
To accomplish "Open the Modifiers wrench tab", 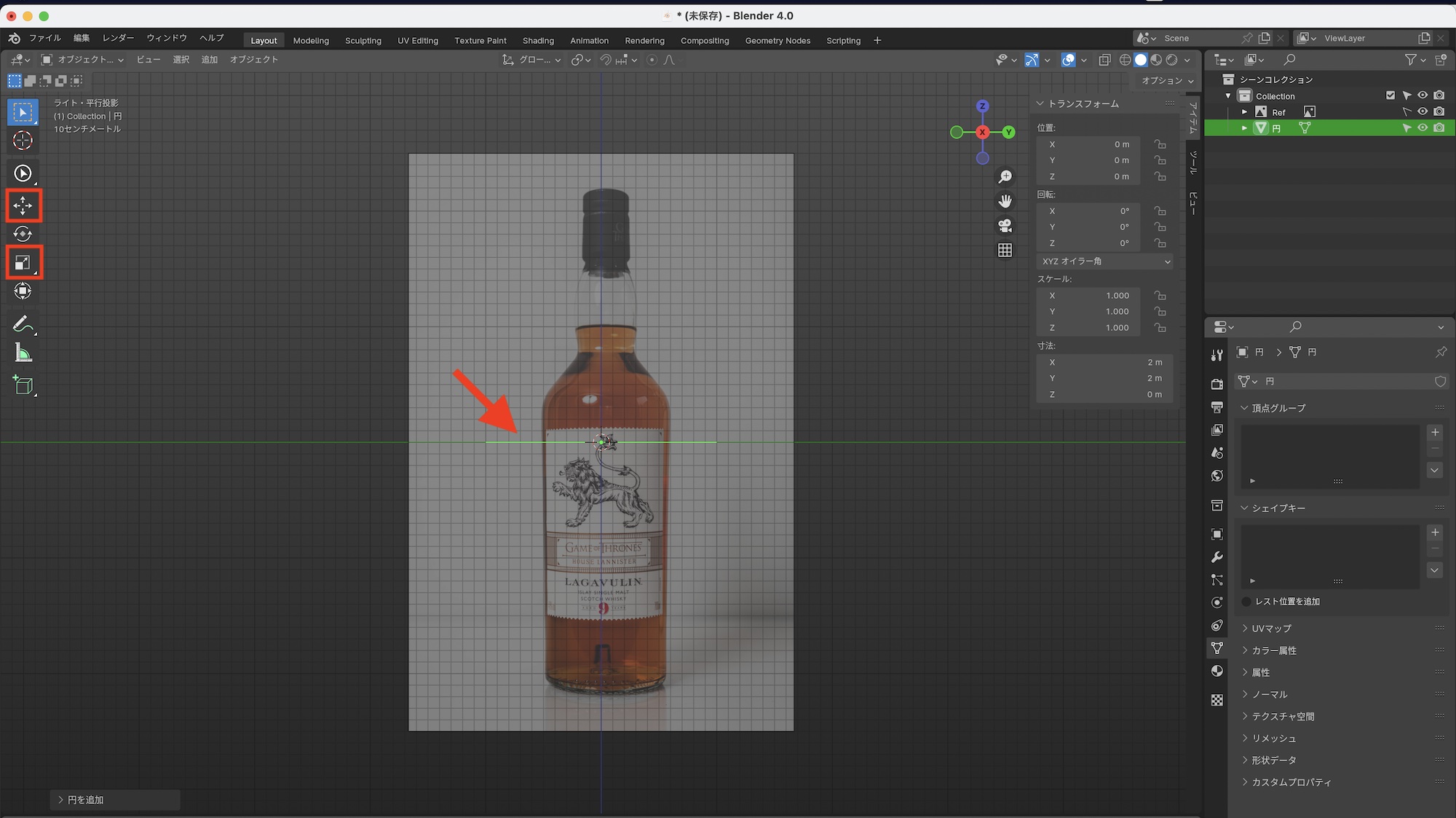I will point(1216,557).
